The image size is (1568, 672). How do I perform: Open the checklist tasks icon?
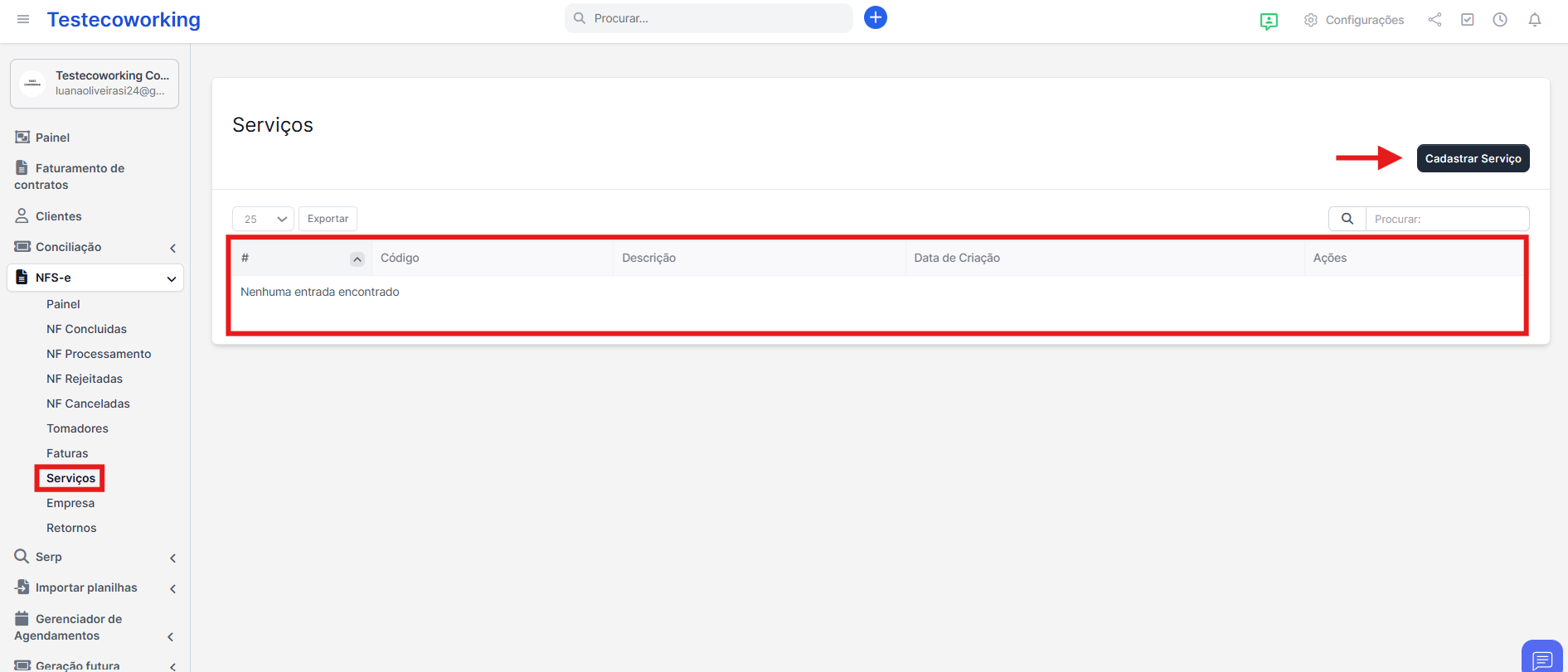pos(1467,20)
